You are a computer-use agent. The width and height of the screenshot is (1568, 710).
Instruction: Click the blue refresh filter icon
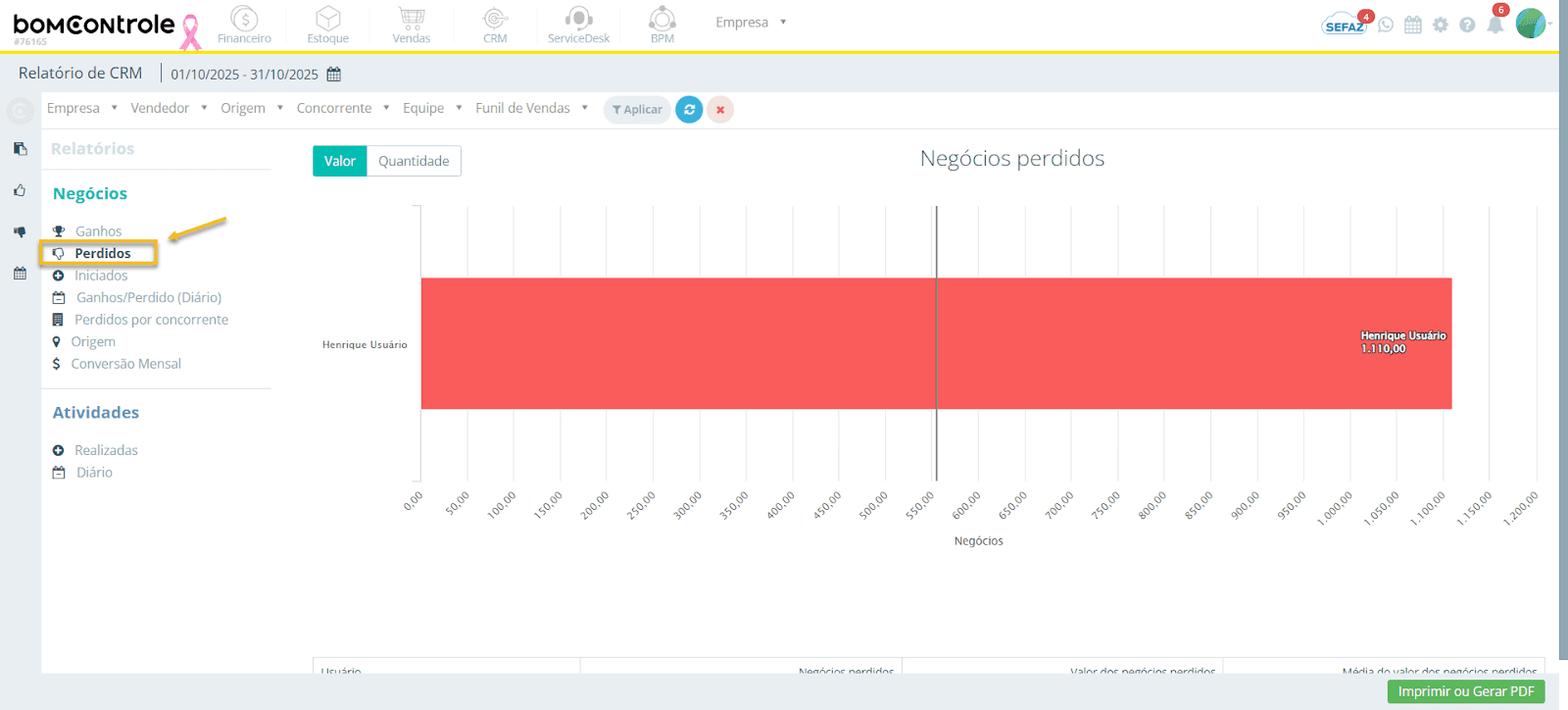click(x=689, y=110)
